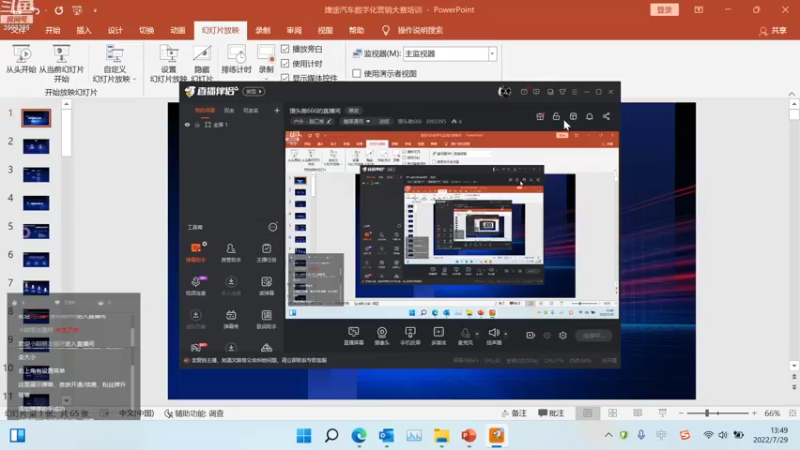Add 手机投屏 phone casting source
This screenshot has width=800, height=450.
click(x=410, y=336)
